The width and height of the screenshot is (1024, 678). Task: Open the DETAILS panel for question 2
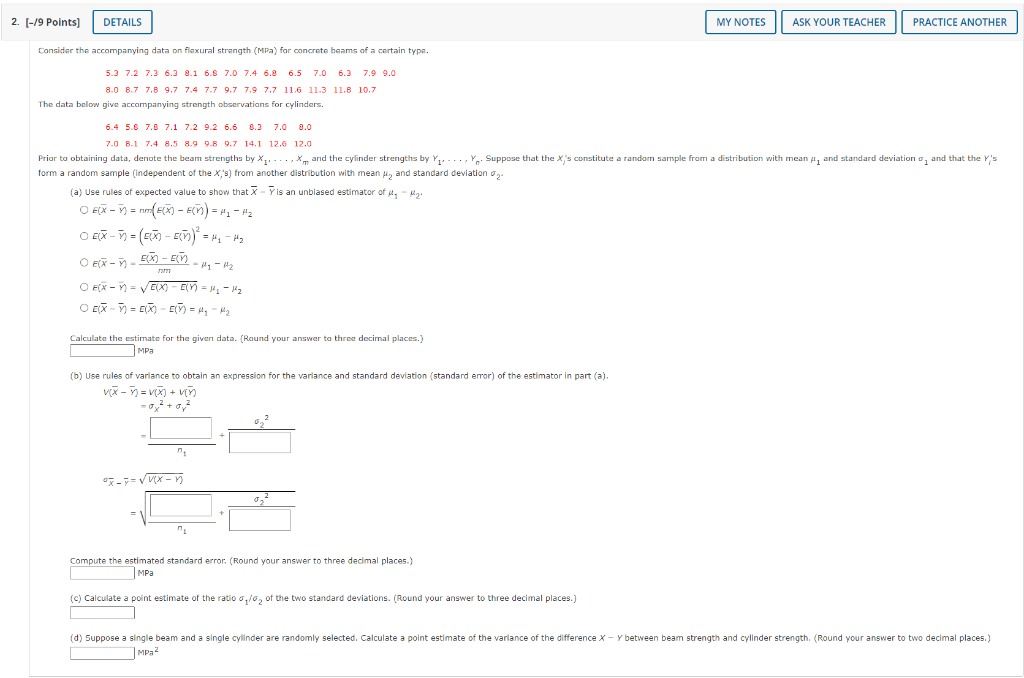tap(122, 21)
